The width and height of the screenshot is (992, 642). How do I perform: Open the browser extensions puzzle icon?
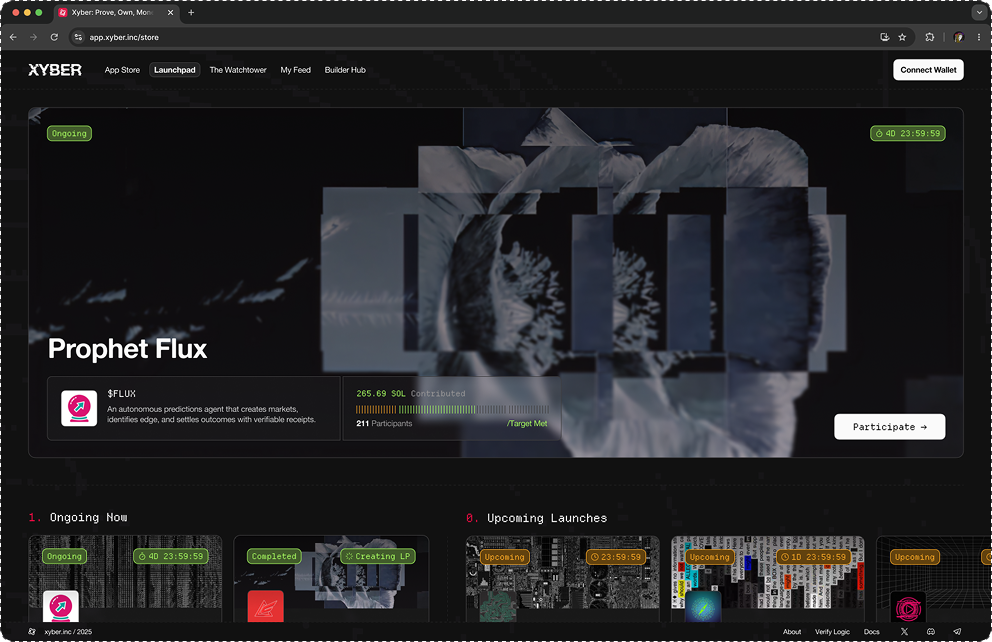(930, 37)
